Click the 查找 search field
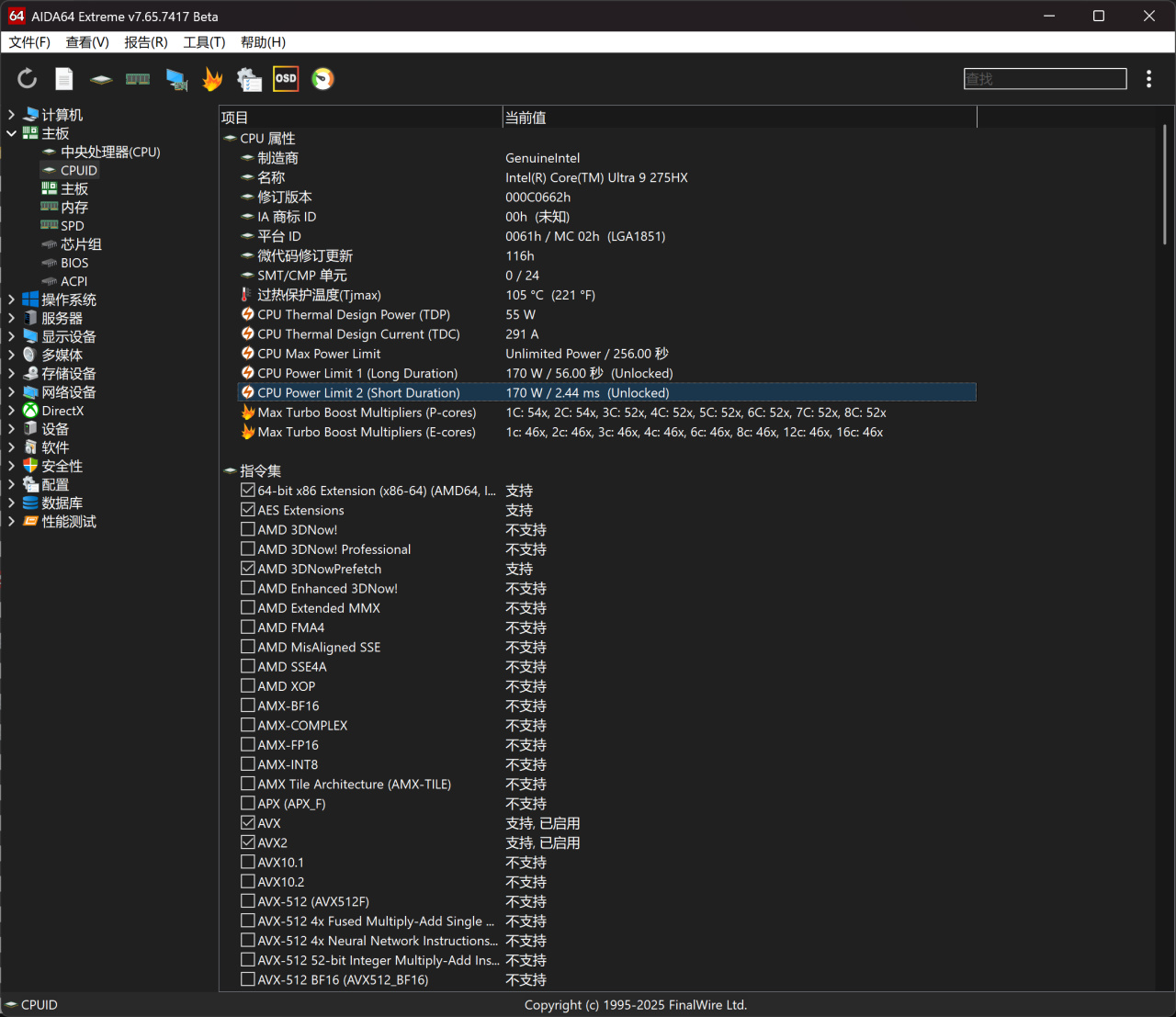This screenshot has width=1176, height=1017. click(x=1045, y=79)
